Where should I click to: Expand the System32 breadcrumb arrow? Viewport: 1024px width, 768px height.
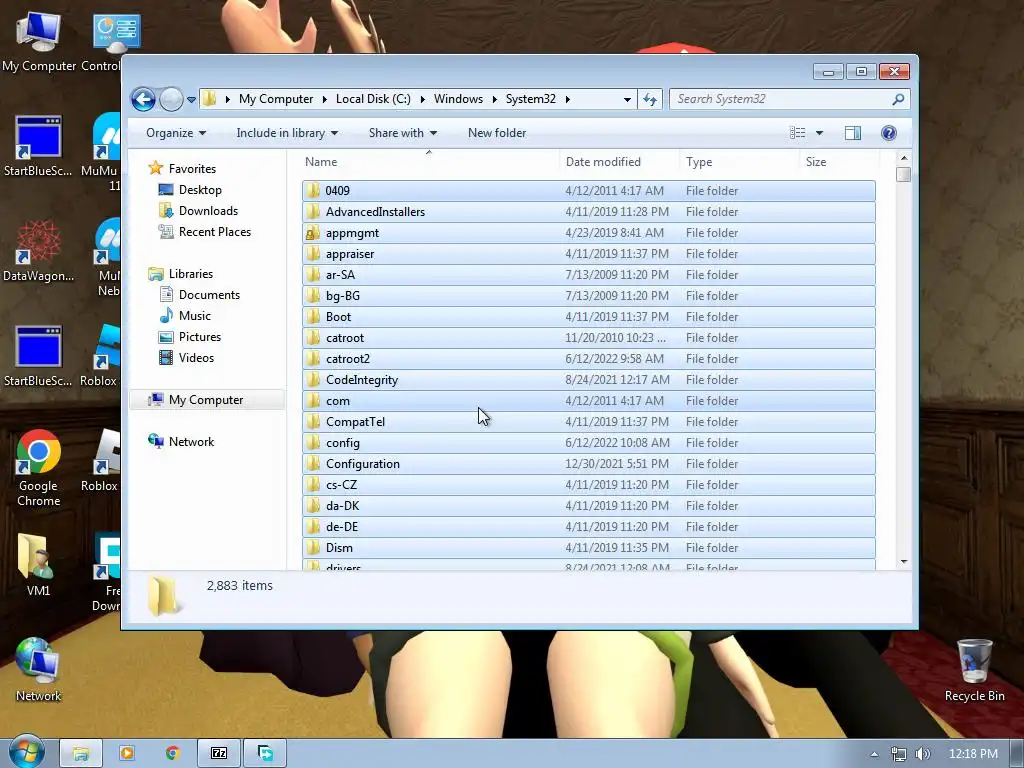coord(568,99)
